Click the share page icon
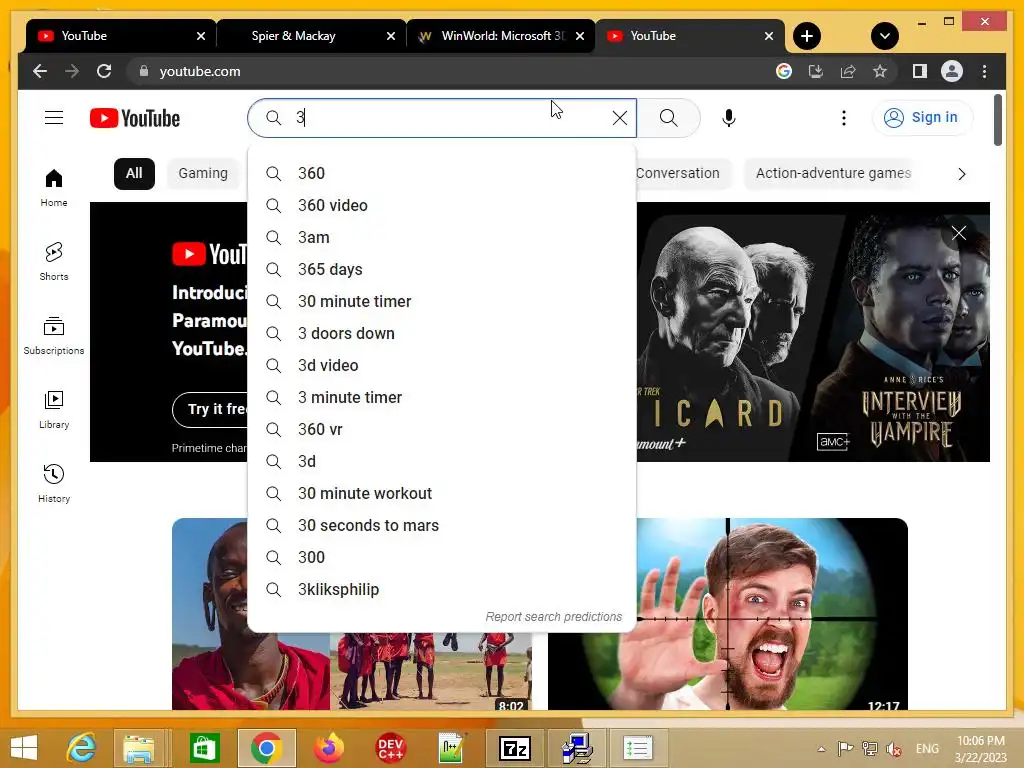Viewport: 1024px width, 768px height. tap(848, 71)
